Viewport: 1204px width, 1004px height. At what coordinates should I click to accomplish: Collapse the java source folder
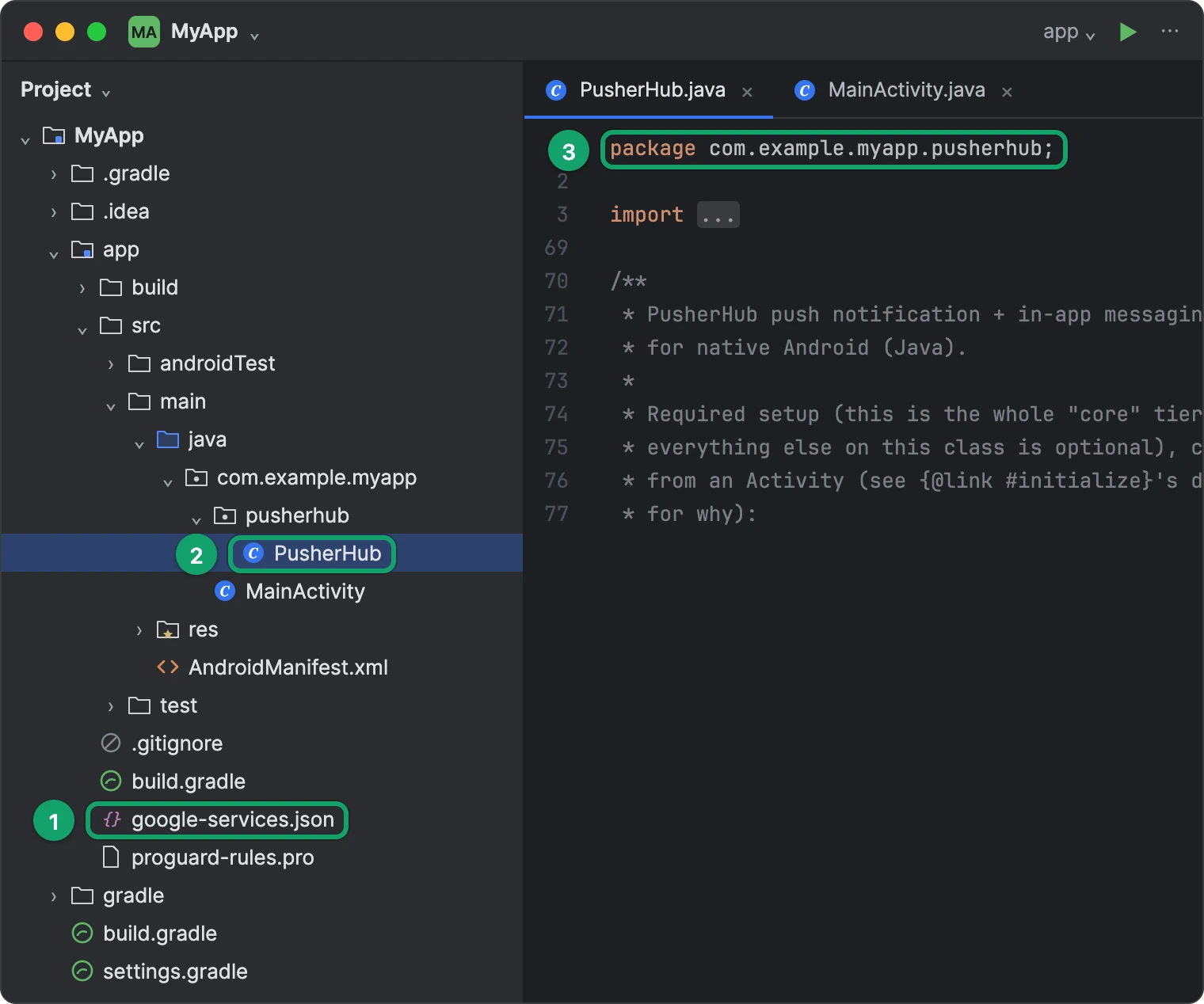click(139, 444)
